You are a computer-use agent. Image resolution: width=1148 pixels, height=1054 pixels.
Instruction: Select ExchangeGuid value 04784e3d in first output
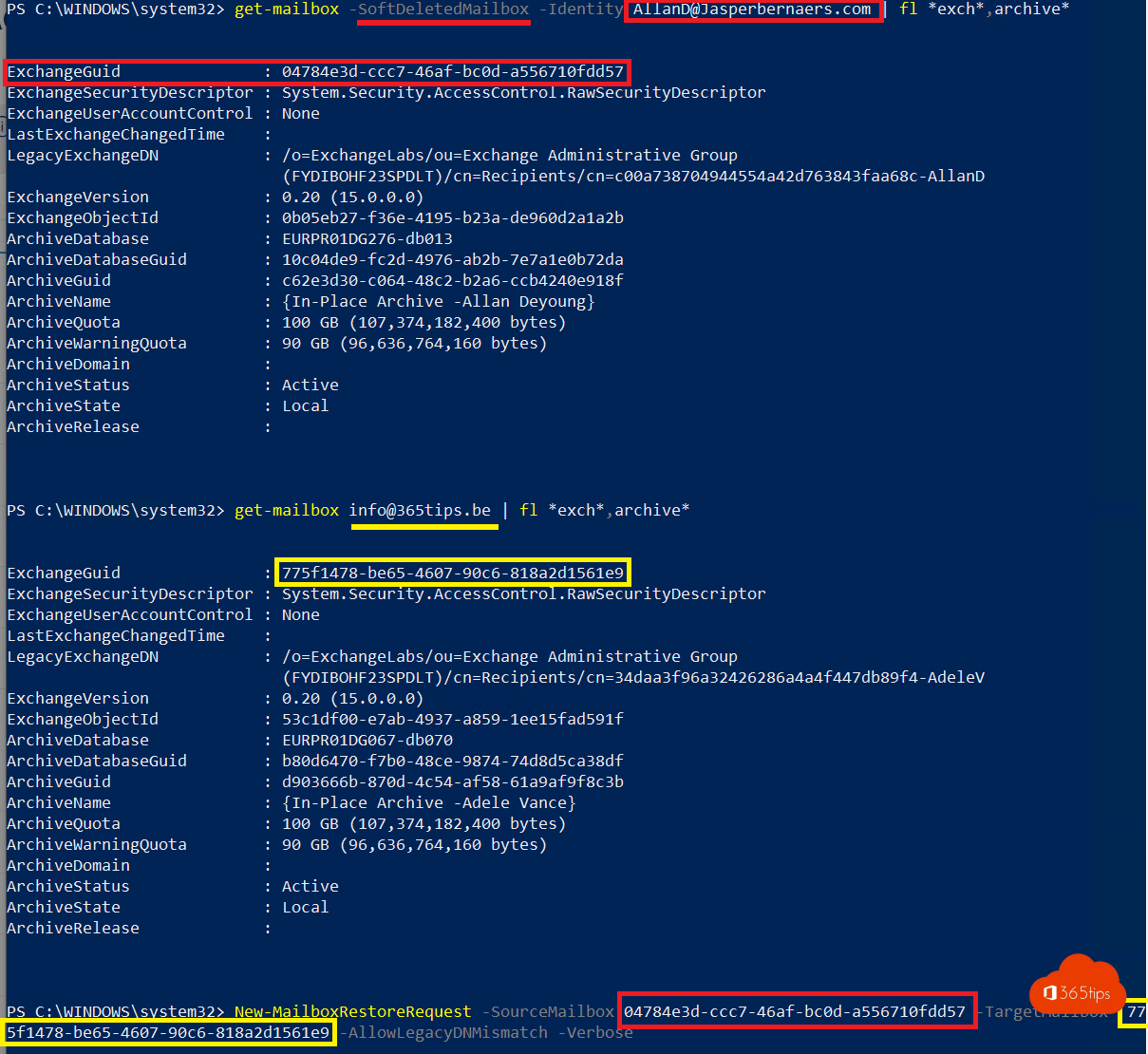pyautogui.click(x=452, y=72)
